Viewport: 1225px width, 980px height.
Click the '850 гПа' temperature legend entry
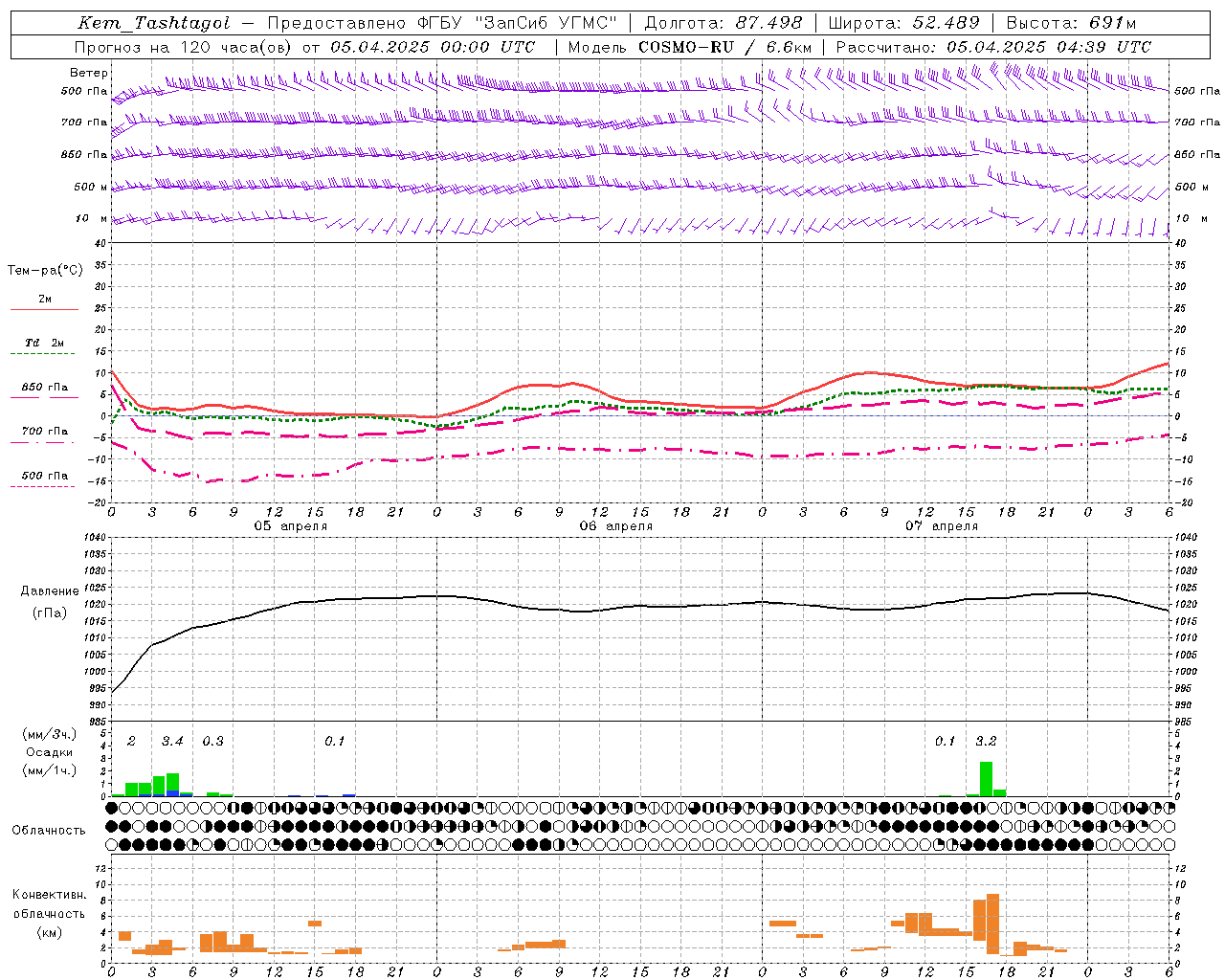point(45,388)
